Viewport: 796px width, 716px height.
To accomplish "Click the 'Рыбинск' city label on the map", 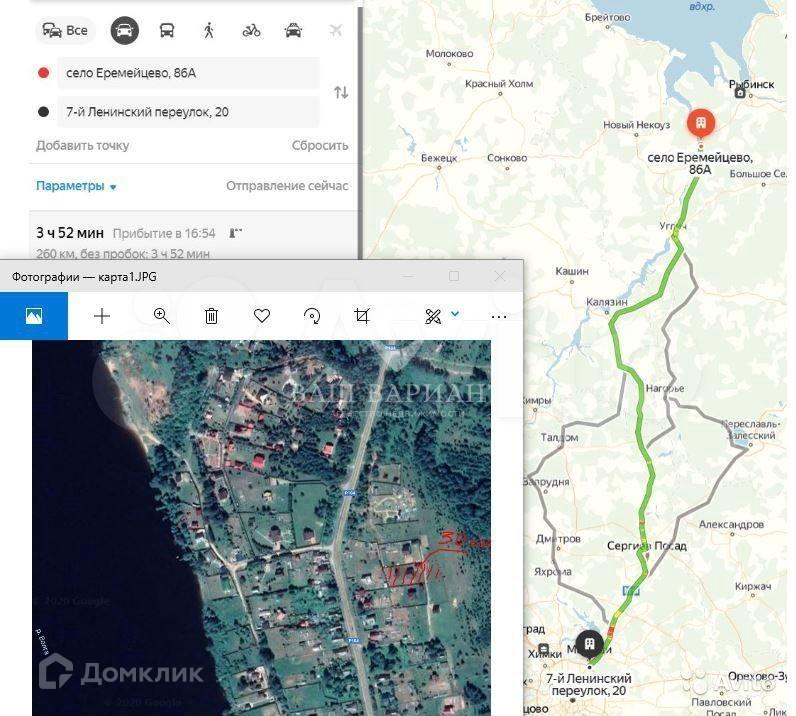I will 751,84.
